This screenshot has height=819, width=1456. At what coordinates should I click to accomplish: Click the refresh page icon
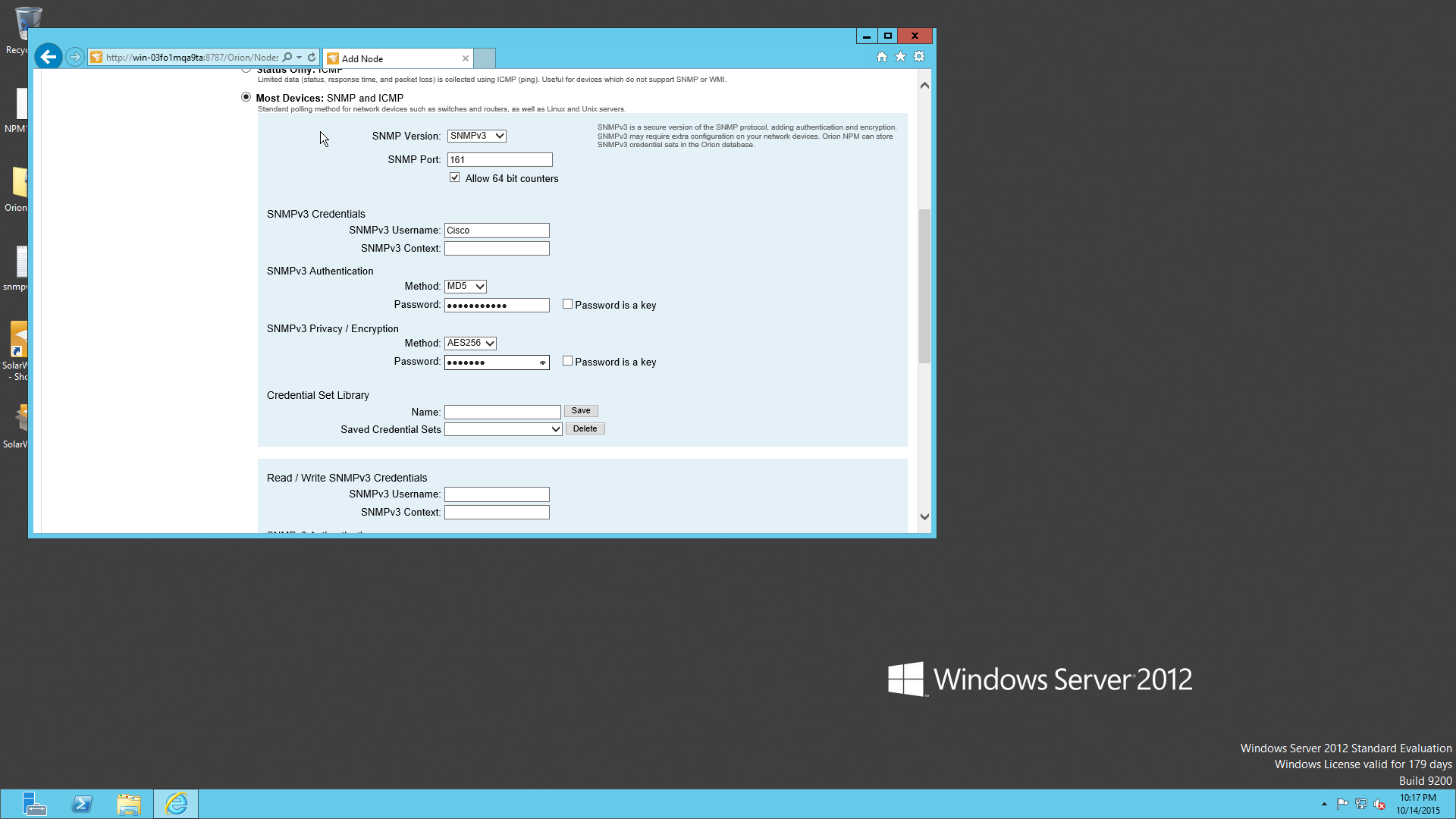point(312,58)
